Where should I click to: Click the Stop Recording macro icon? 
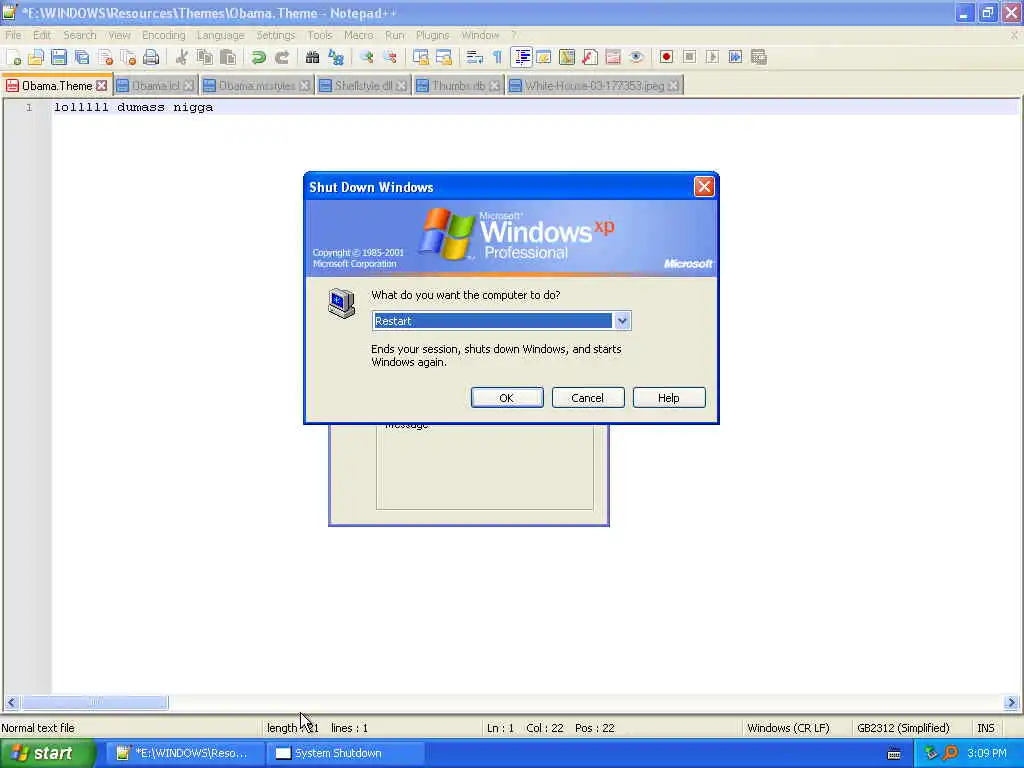[x=690, y=57]
